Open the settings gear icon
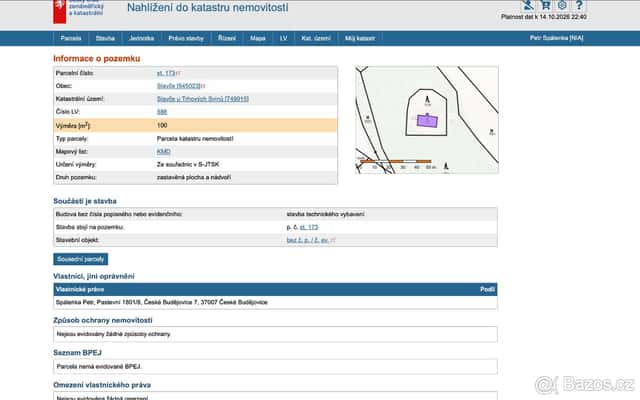This screenshot has height=400, width=640. coord(562,5)
